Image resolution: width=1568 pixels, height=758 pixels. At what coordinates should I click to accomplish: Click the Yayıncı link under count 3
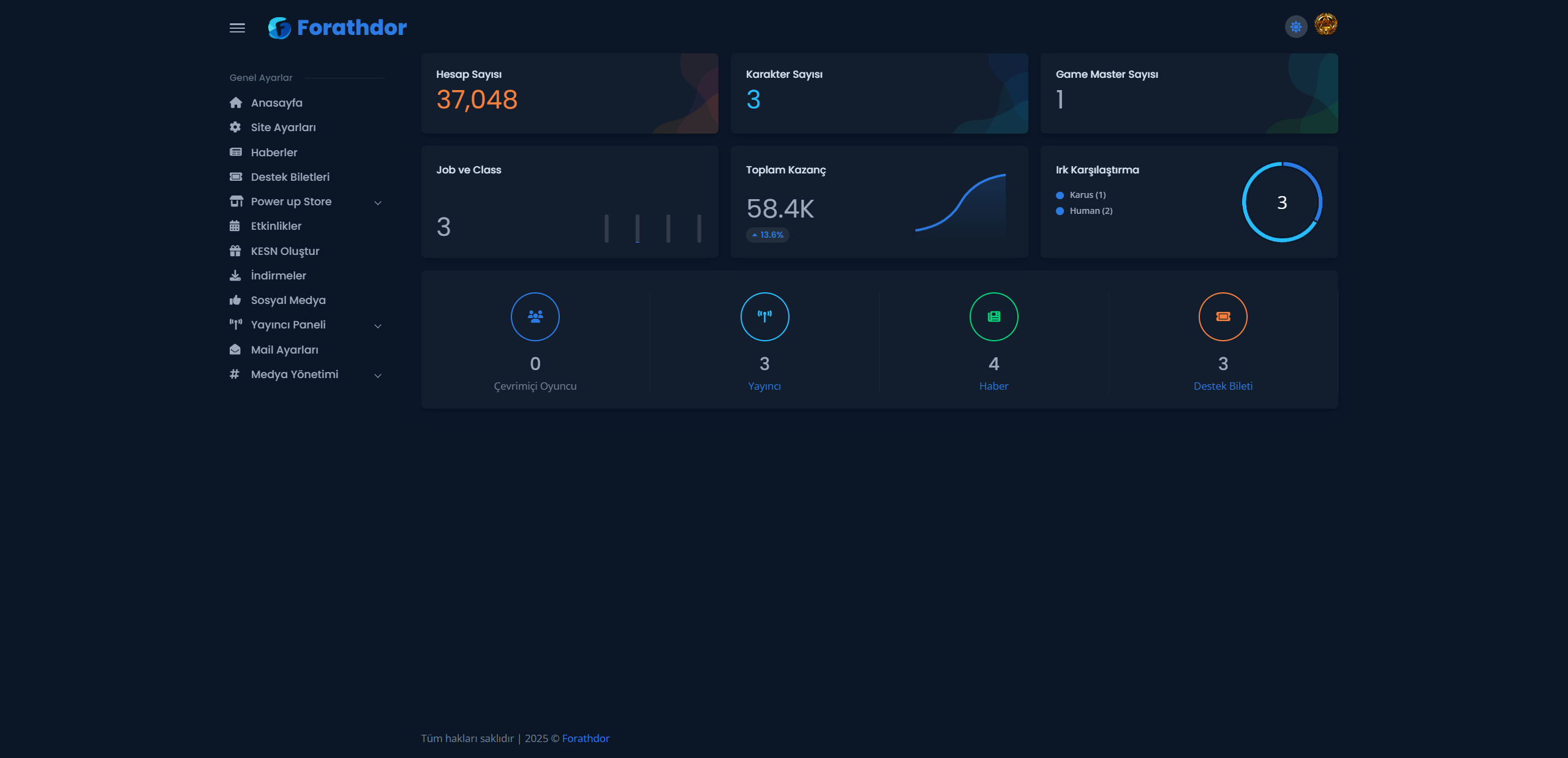[764, 386]
